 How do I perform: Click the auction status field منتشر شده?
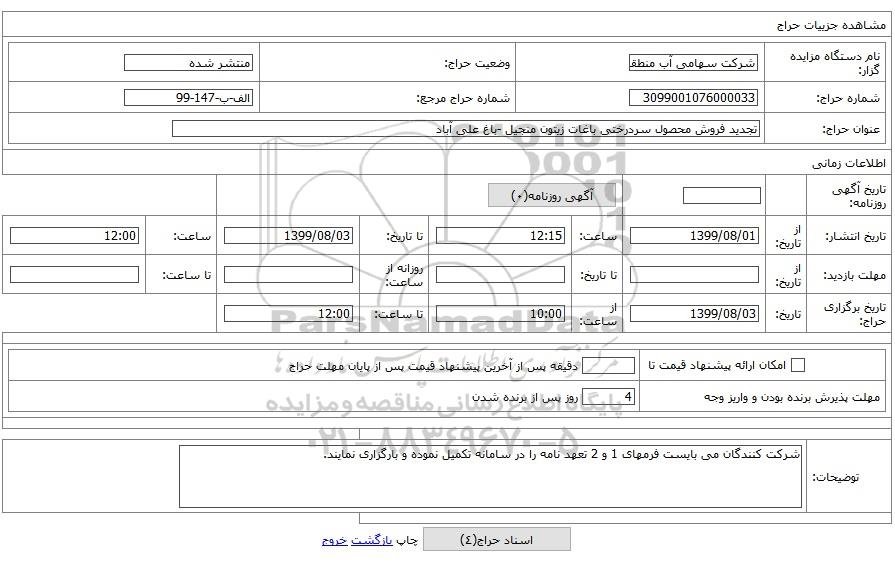(x=188, y=63)
